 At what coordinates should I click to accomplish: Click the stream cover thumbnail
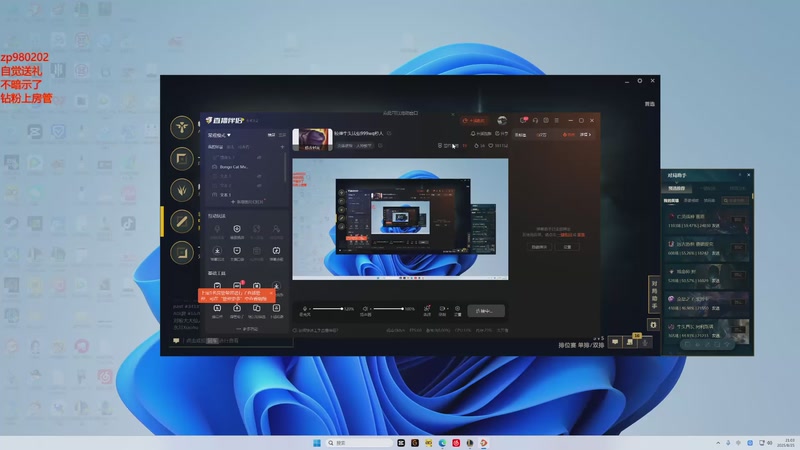click(x=312, y=139)
